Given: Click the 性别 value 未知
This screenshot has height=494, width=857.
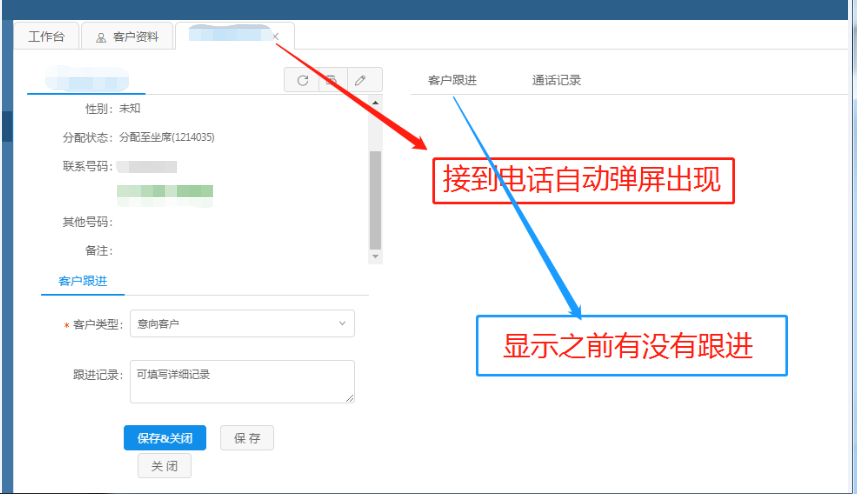Looking at the screenshot, I should point(130,108).
